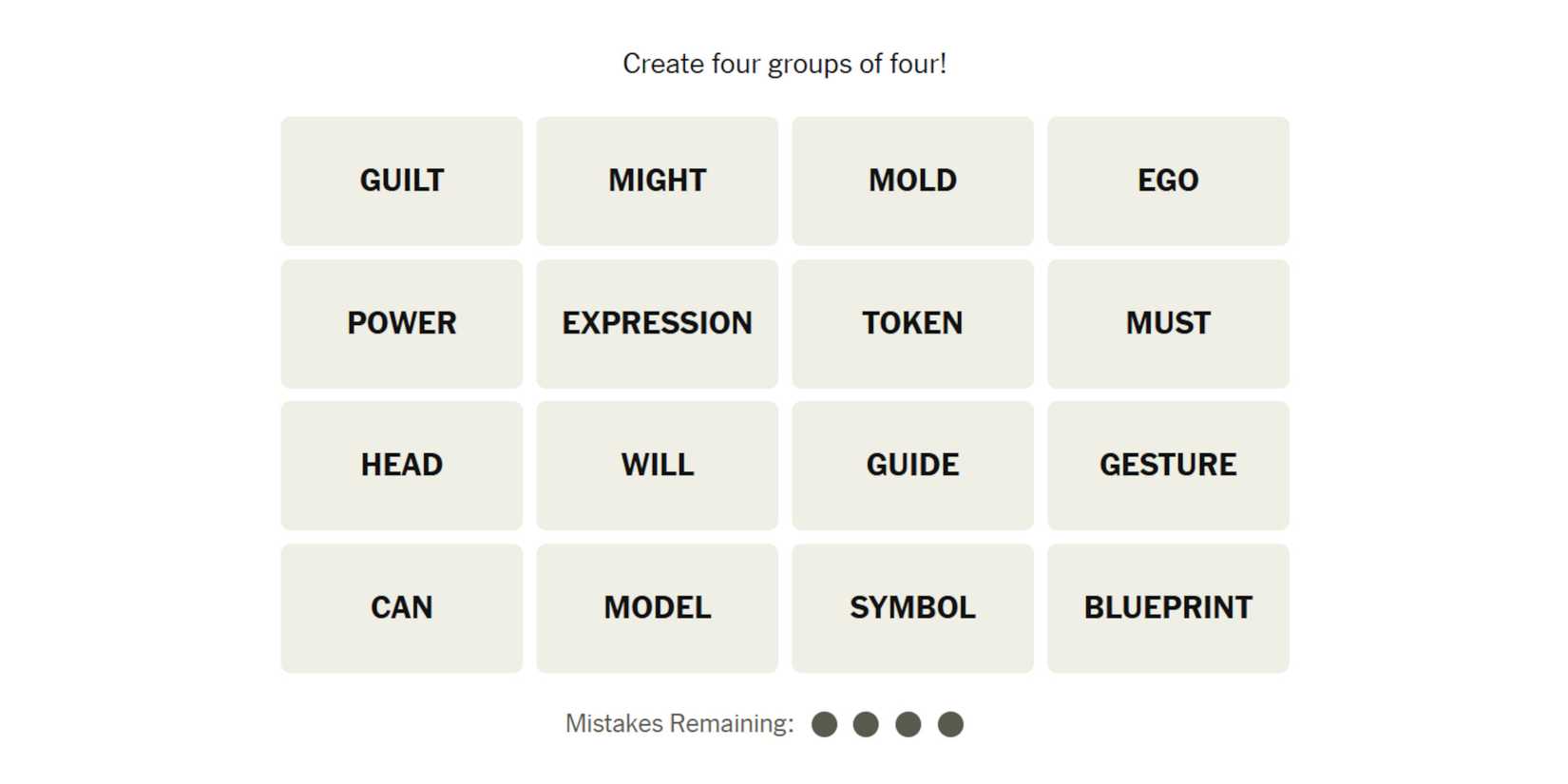
Task: Select the MIGHT word tile
Action: [657, 181]
